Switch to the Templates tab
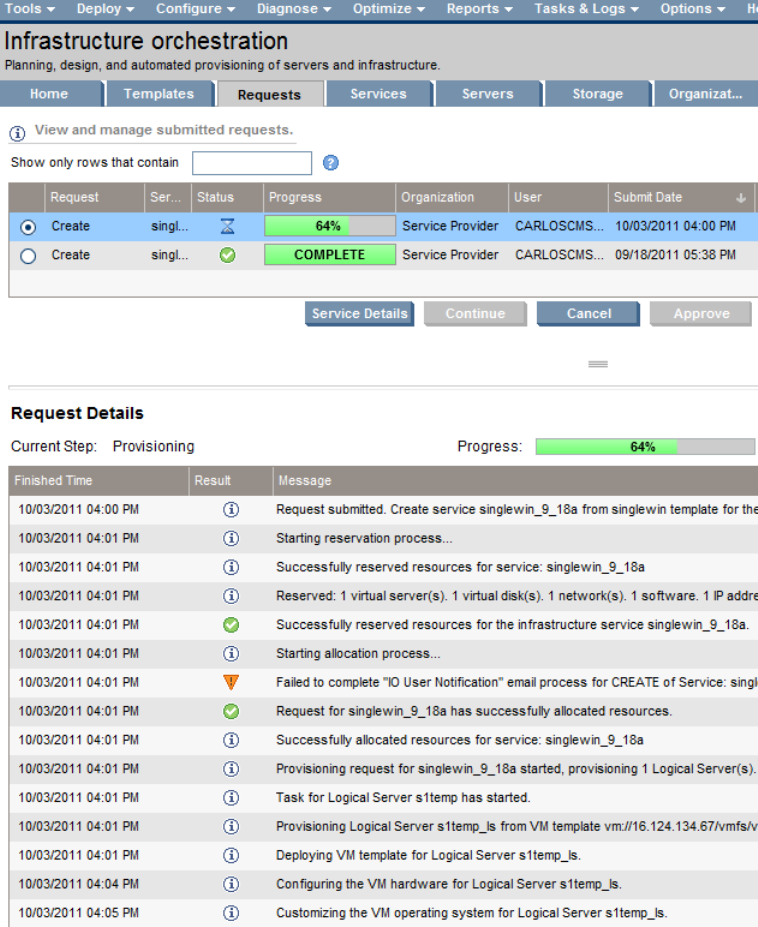 158,94
